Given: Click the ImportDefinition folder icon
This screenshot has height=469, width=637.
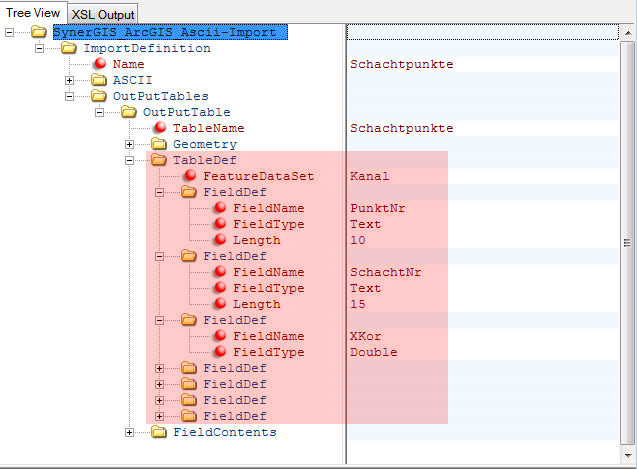Looking at the screenshot, I should click(69, 48).
